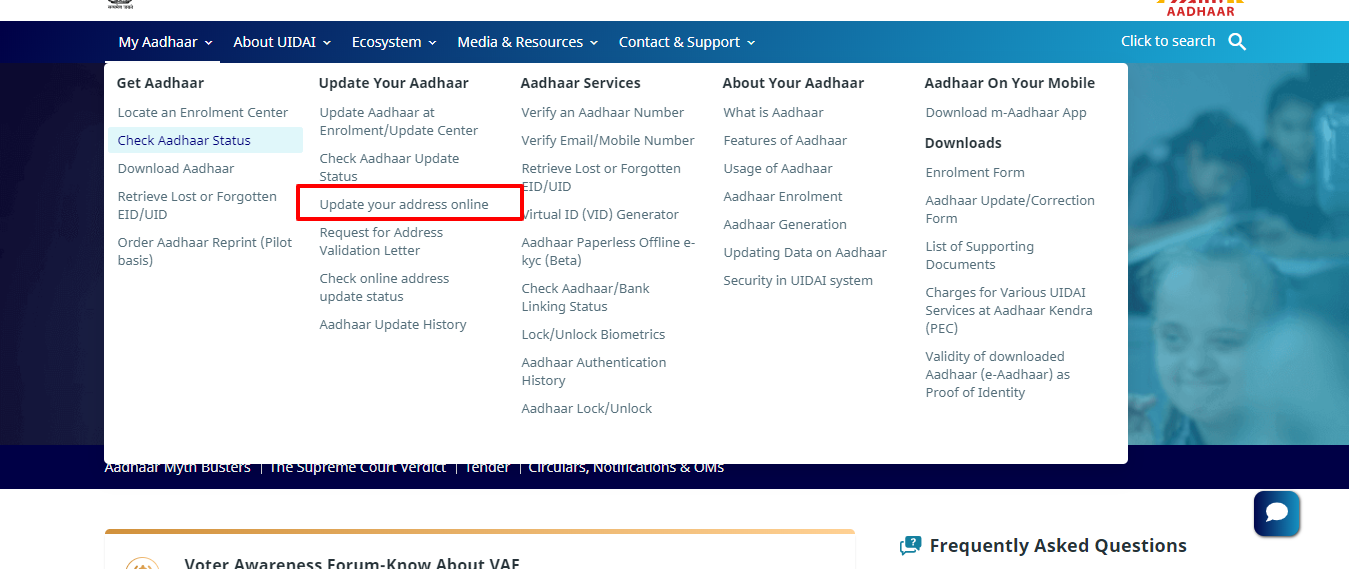Viewport: 1349px width, 569px height.
Task: Open Retrieve Lost or Forgotten EID/UID under Aadhaar Services
Action: point(601,178)
